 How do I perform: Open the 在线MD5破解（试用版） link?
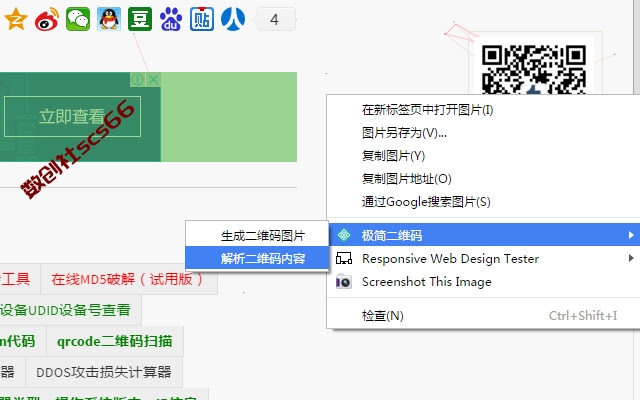coord(129,279)
